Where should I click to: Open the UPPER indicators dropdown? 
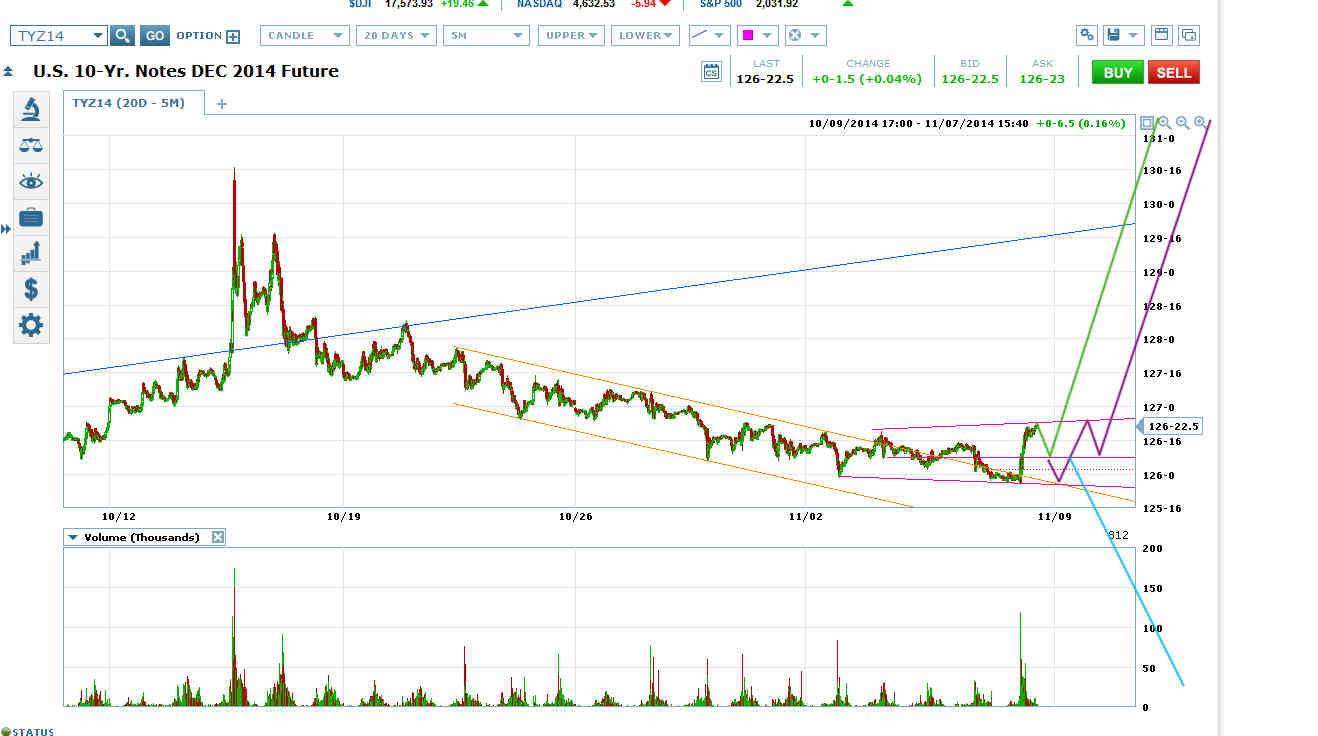tap(571, 35)
